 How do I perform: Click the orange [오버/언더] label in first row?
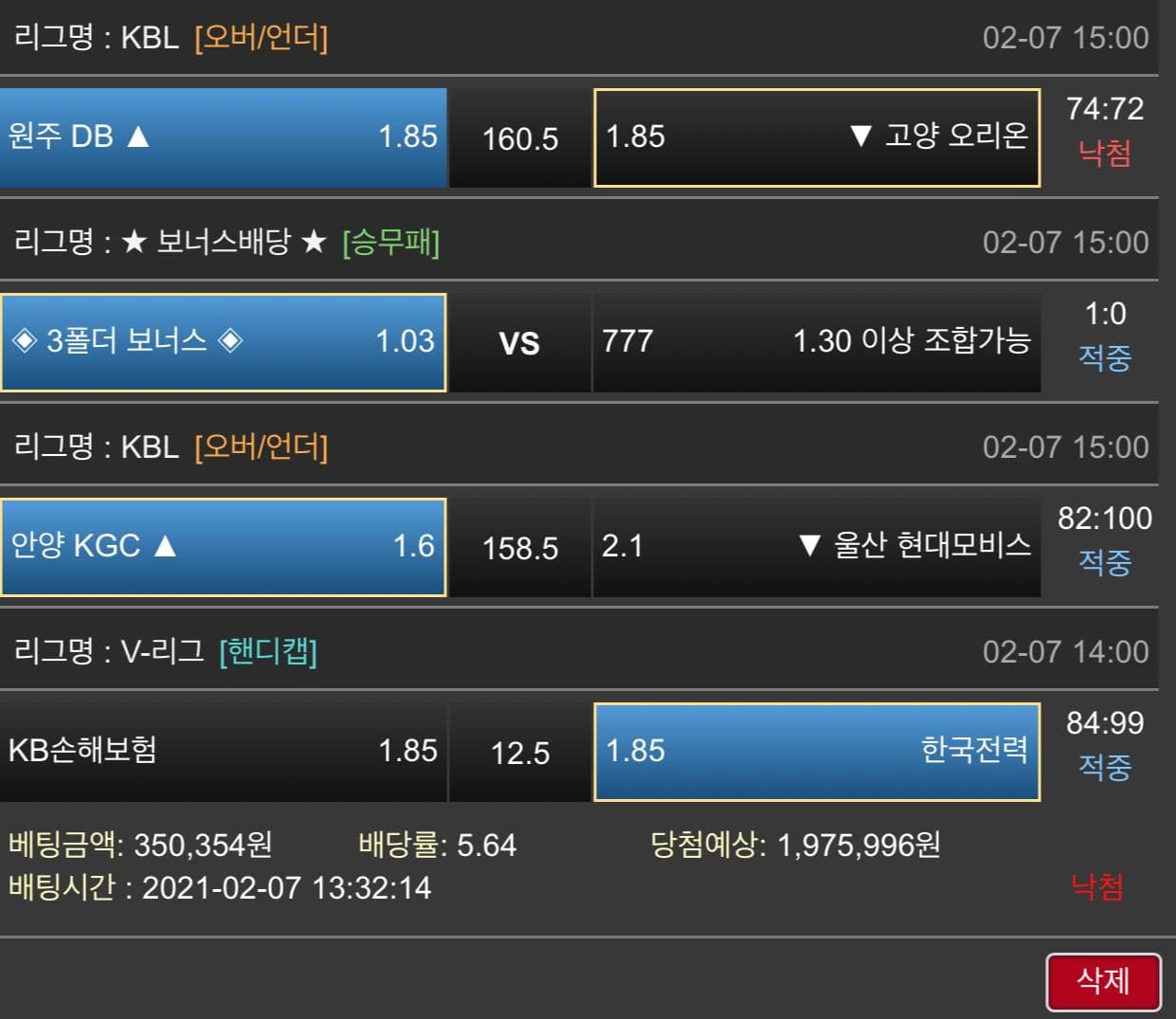point(261,38)
